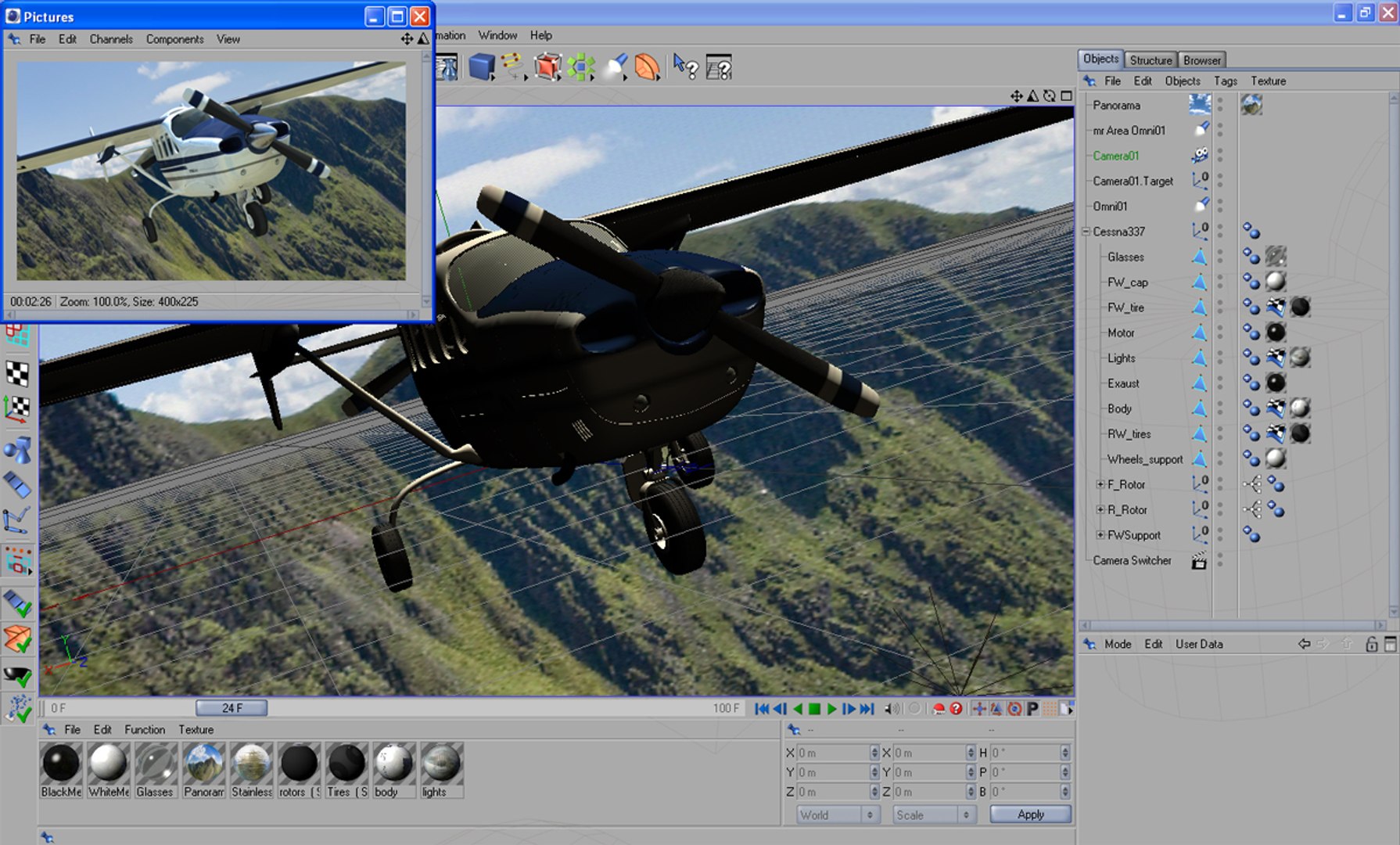The width and height of the screenshot is (1400, 845).
Task: Toggle parameter keyframe recording P icon
Action: pyautogui.click(x=1032, y=709)
